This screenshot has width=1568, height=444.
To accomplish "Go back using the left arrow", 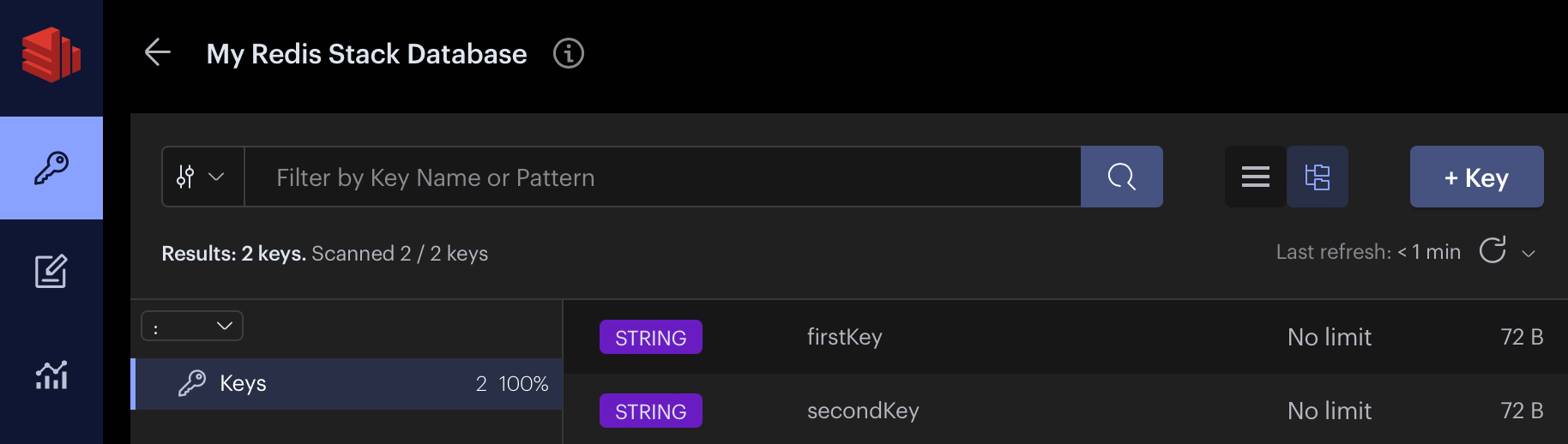I will [158, 52].
